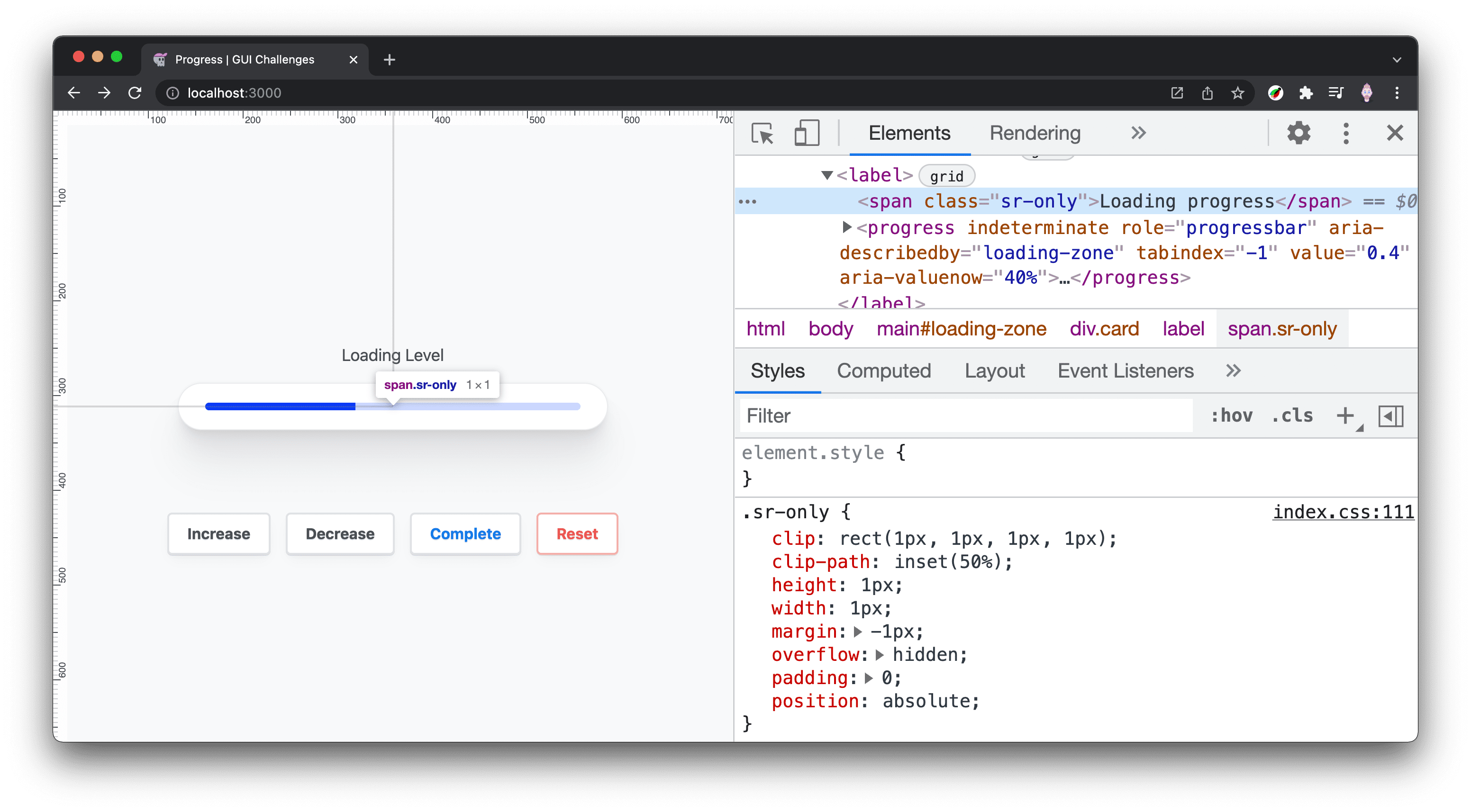The height and width of the screenshot is (812, 1471).
Task: Click the Reset button
Action: (576, 533)
